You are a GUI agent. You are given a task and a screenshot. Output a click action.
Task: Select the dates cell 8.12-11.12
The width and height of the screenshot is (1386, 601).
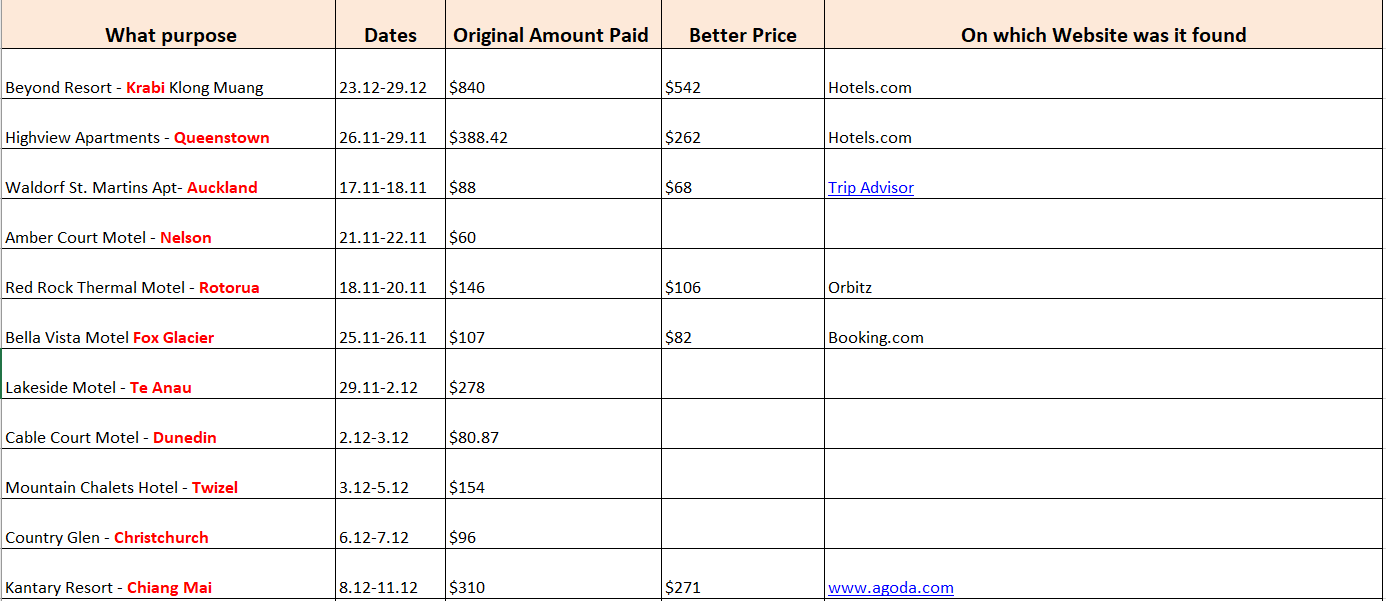click(x=390, y=575)
